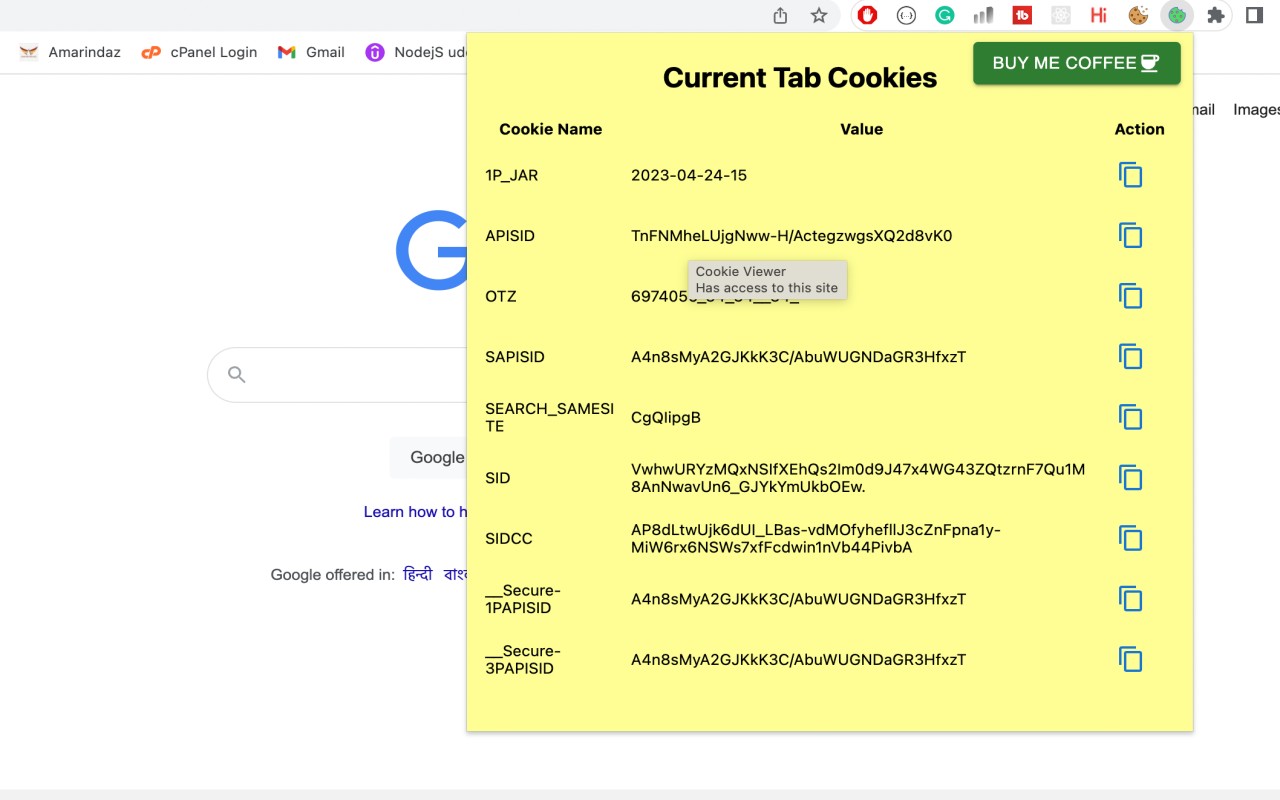Copy the SAPISID cookie value

[1130, 357]
